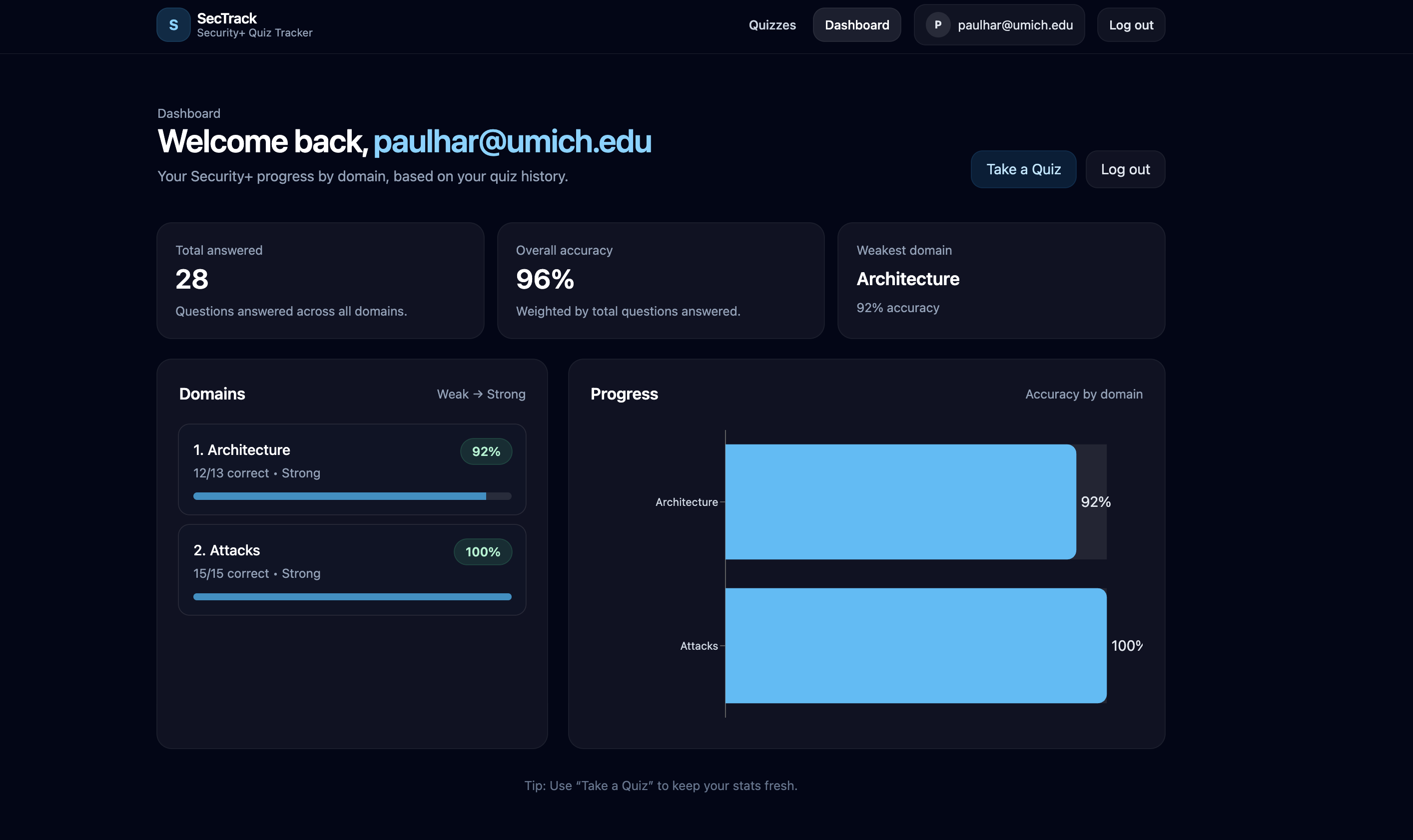
Task: Select the Total answered stat card
Action: (x=320, y=280)
